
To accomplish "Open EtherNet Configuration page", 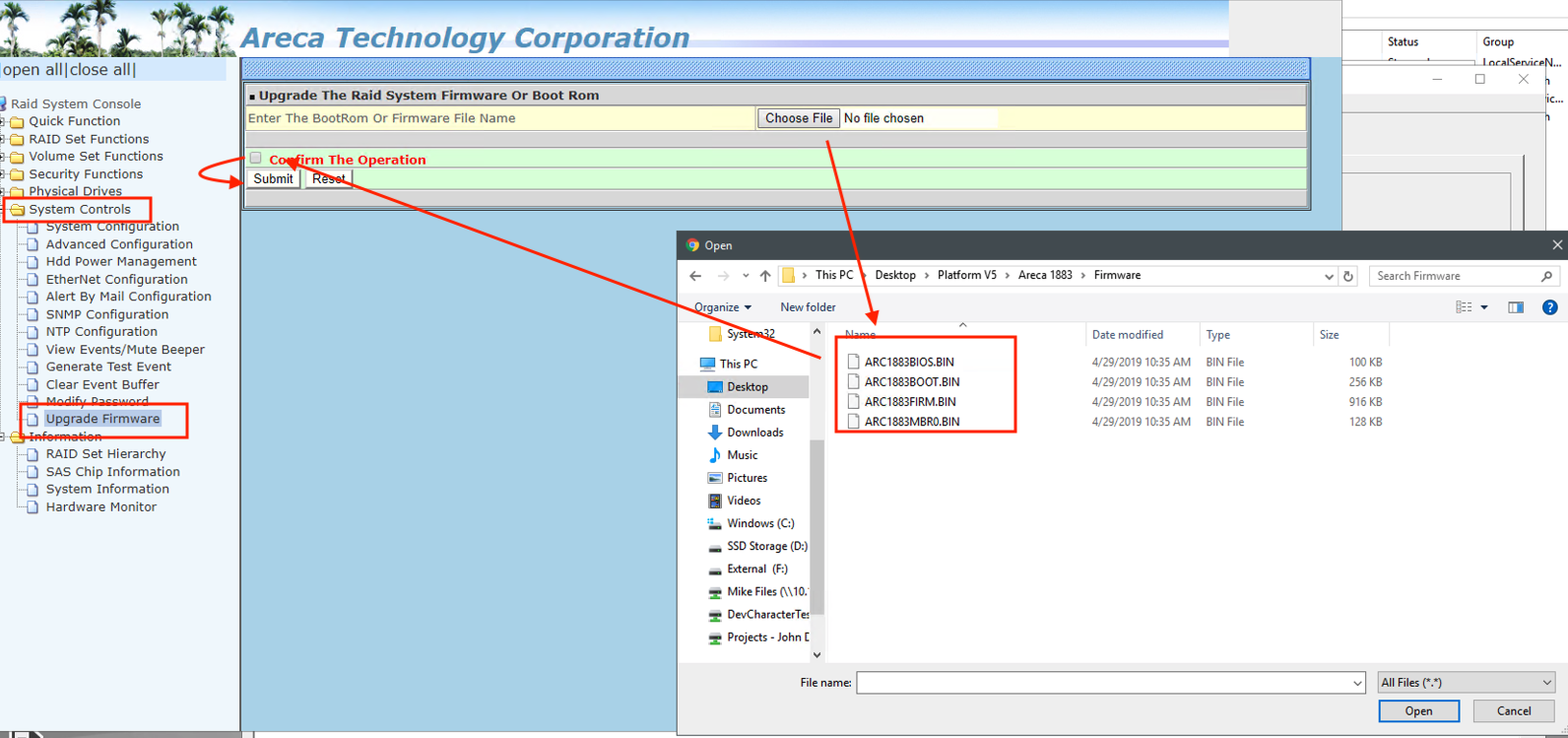I will [x=116, y=280].
